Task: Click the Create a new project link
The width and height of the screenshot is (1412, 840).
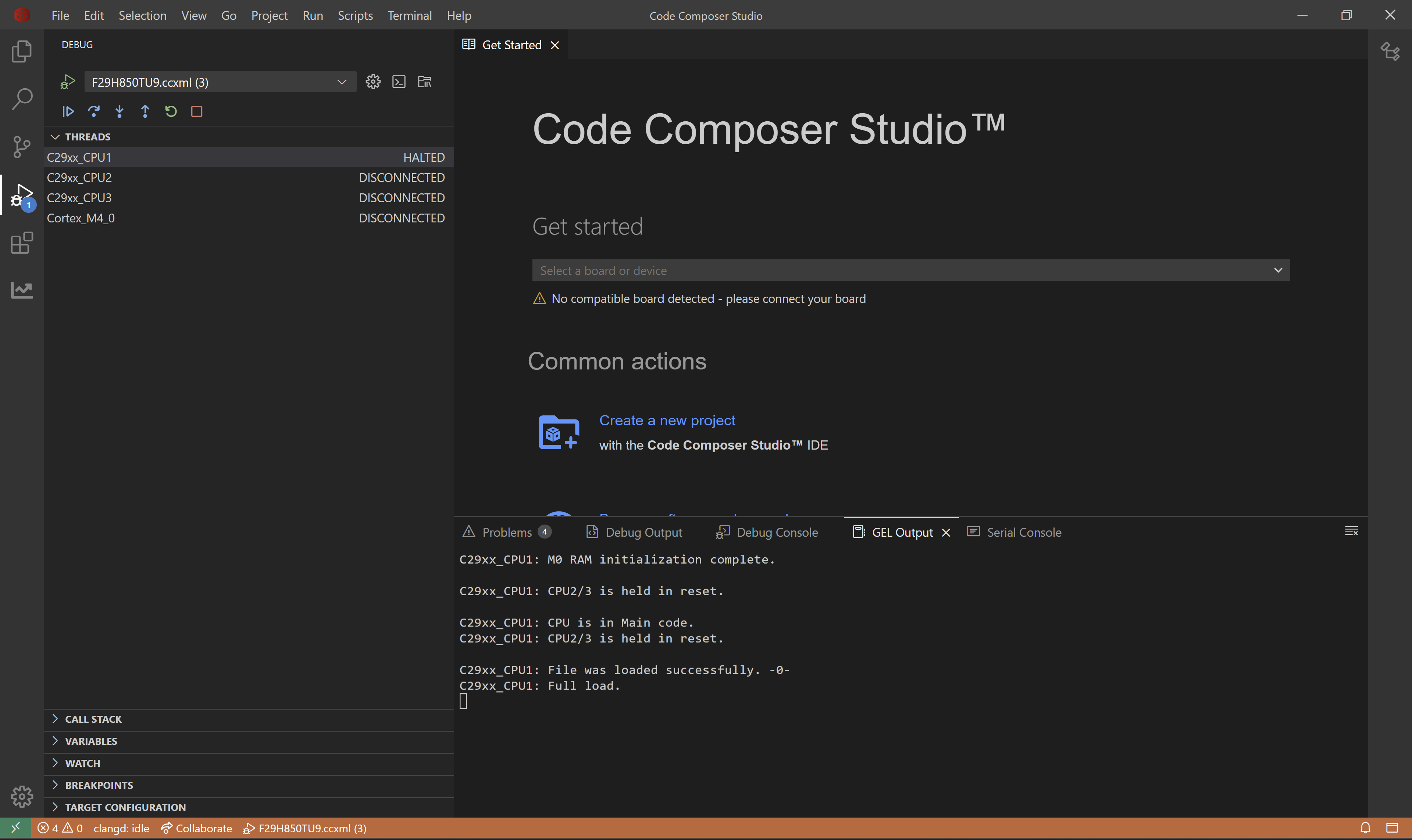Action: [667, 420]
